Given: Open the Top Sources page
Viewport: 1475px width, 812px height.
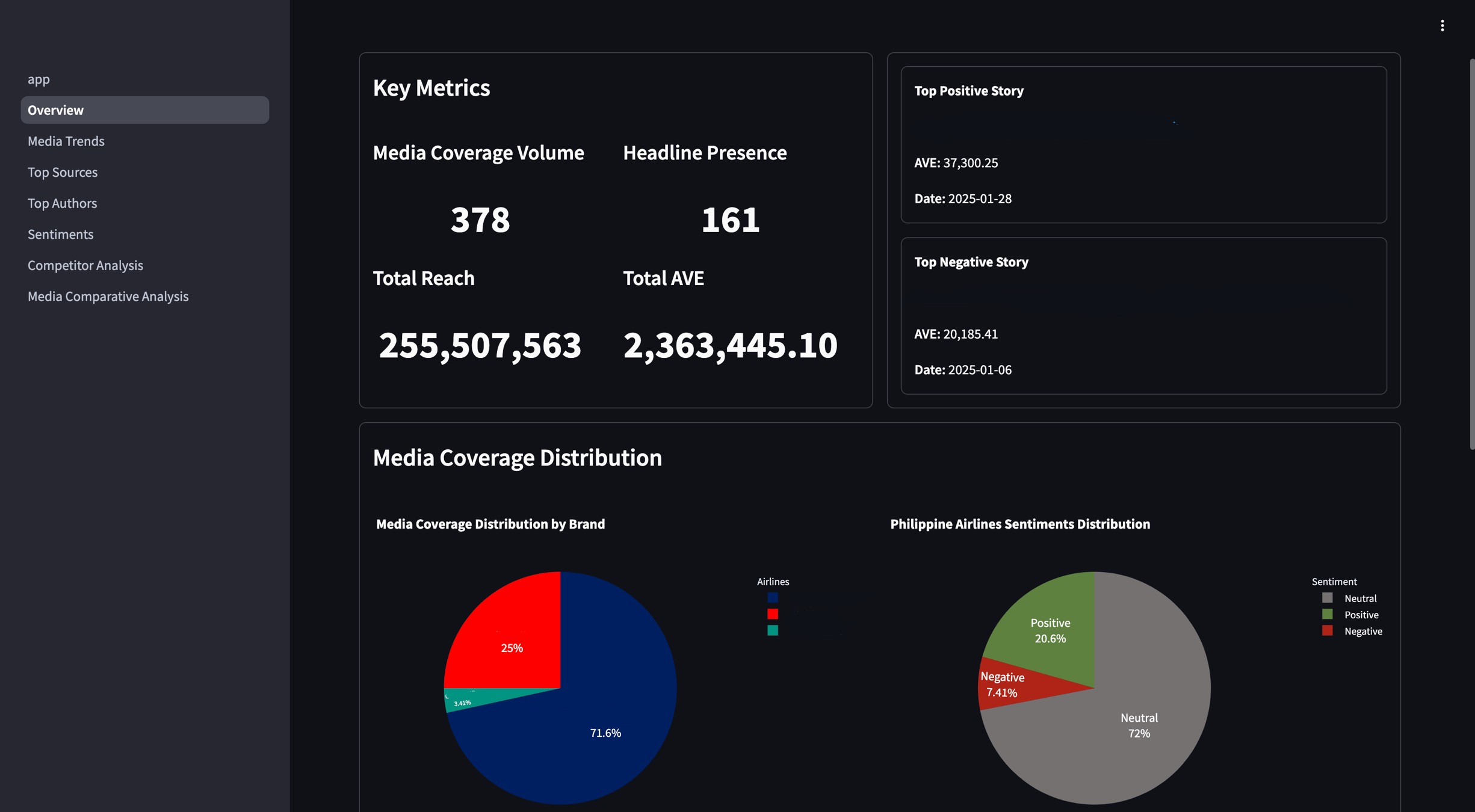Looking at the screenshot, I should coord(63,172).
